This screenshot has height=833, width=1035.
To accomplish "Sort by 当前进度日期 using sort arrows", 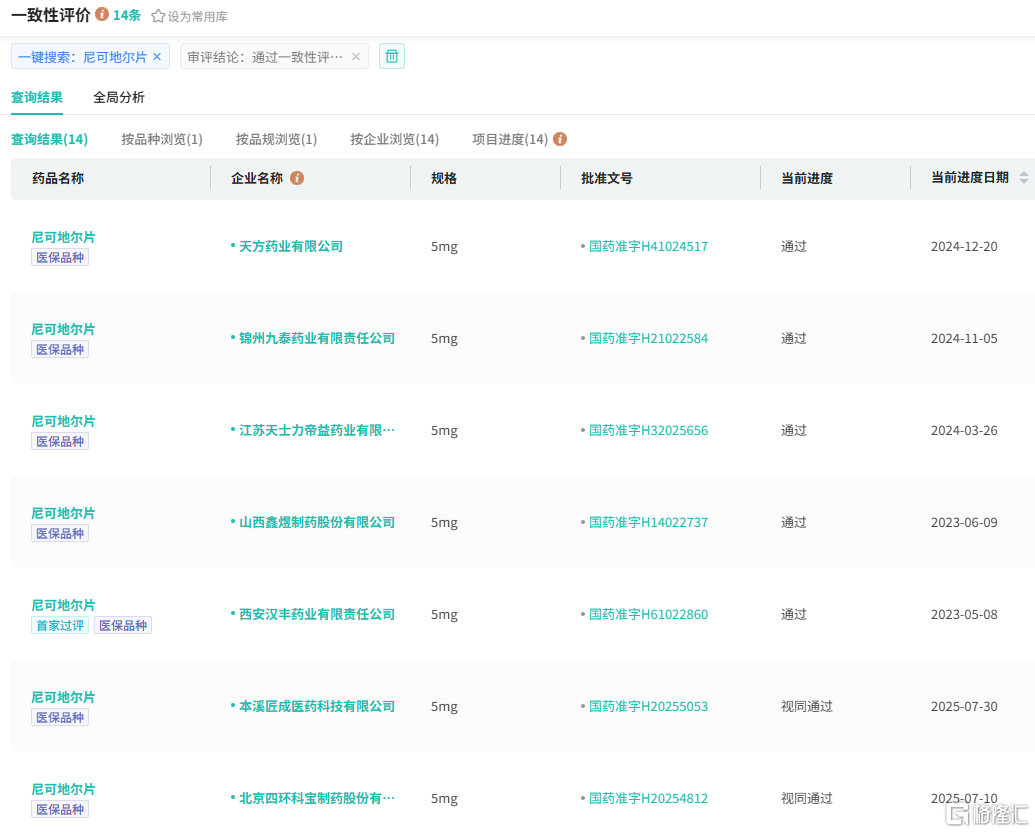I will point(1023,178).
